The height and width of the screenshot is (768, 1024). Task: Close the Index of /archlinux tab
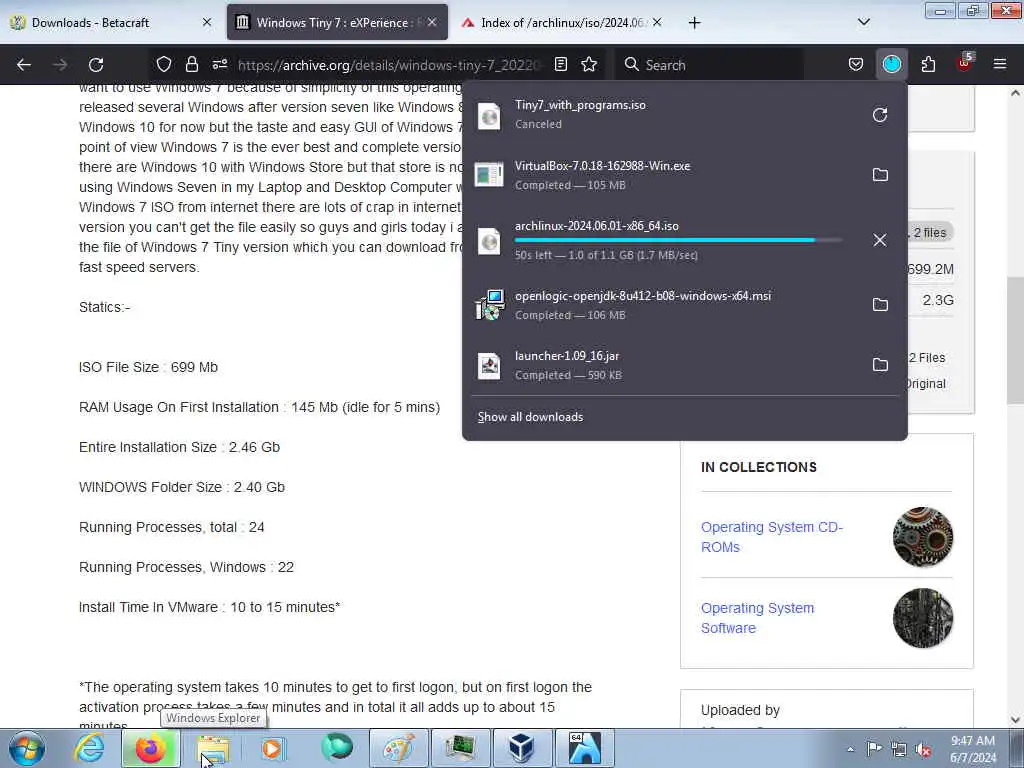click(x=657, y=22)
